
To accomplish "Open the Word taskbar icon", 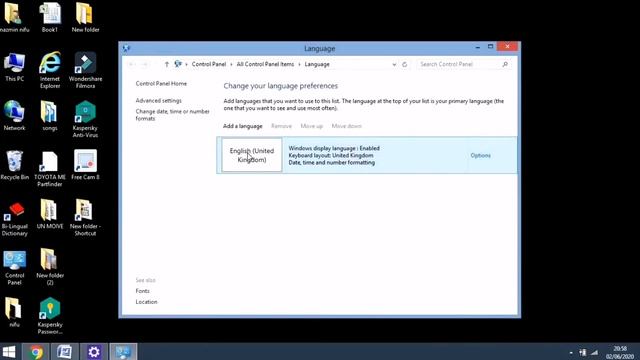I will 64,352.
